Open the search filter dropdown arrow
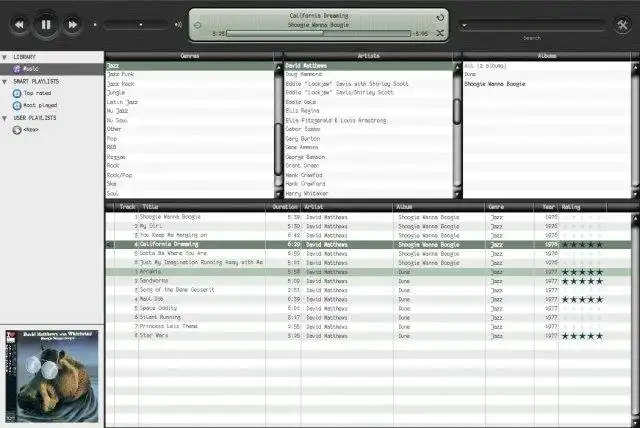 tap(464, 25)
